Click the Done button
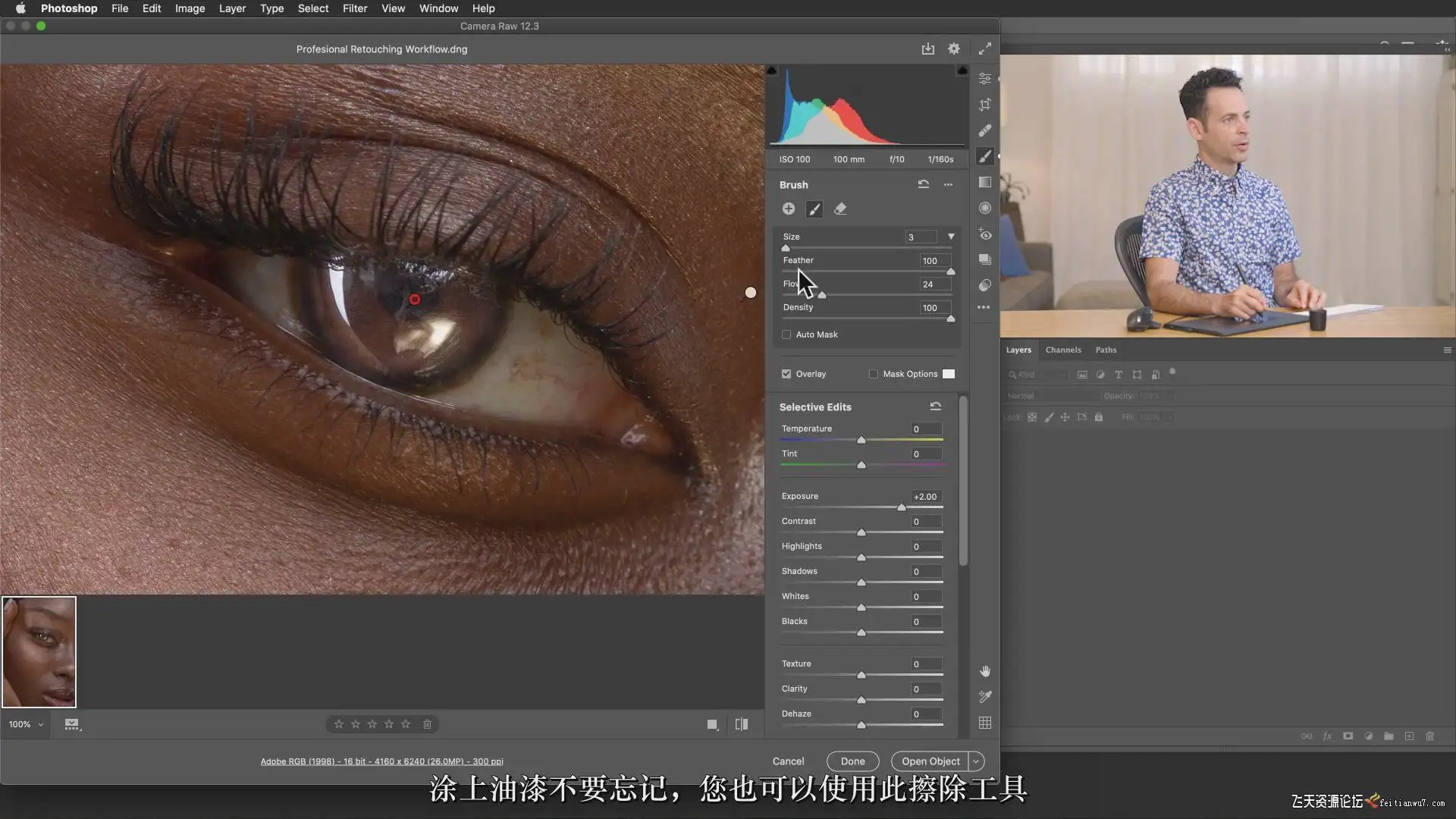Screen dimensions: 1456x819 (852, 761)
